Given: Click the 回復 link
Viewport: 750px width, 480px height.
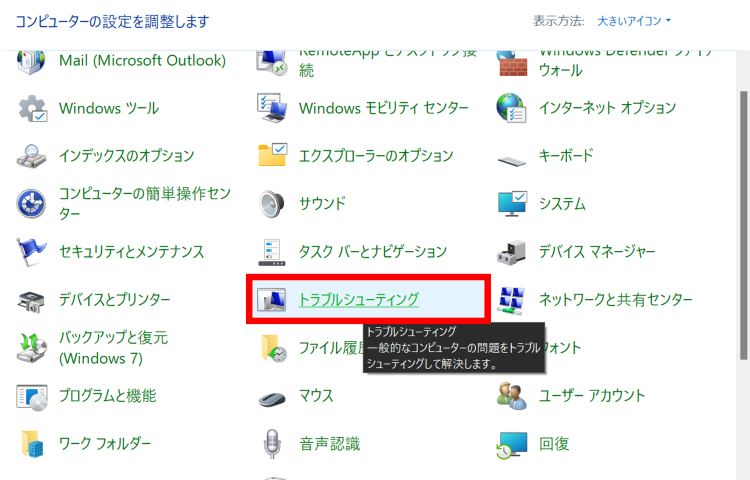Looking at the screenshot, I should [x=554, y=444].
